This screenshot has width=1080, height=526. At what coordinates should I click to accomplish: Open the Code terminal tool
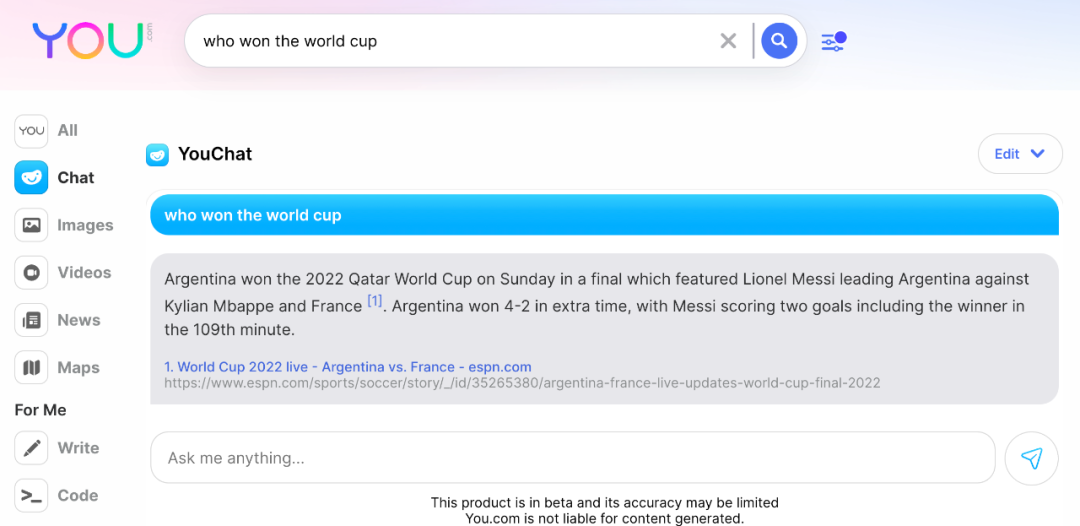coord(32,495)
